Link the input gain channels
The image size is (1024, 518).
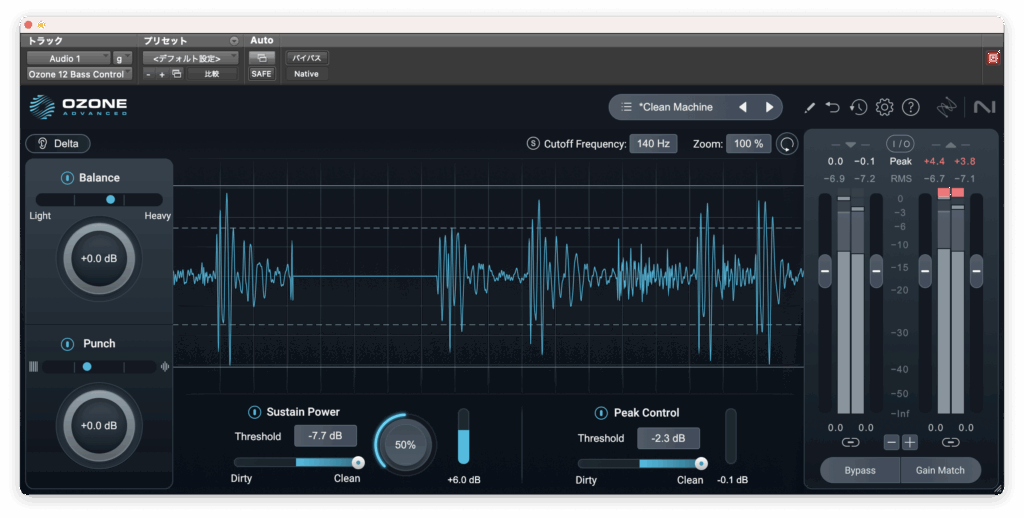coord(850,442)
